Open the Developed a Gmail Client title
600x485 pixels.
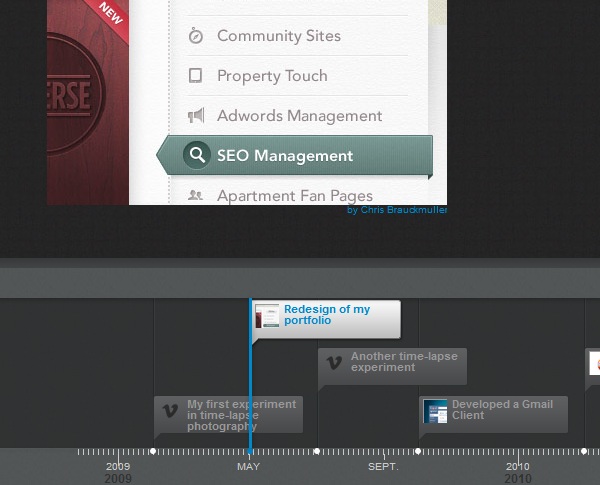coord(495,410)
